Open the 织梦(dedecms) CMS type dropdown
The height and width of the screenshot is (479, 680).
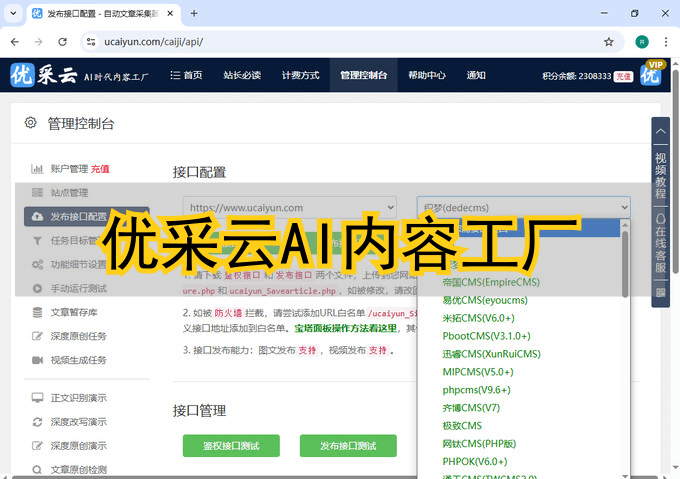click(x=523, y=207)
